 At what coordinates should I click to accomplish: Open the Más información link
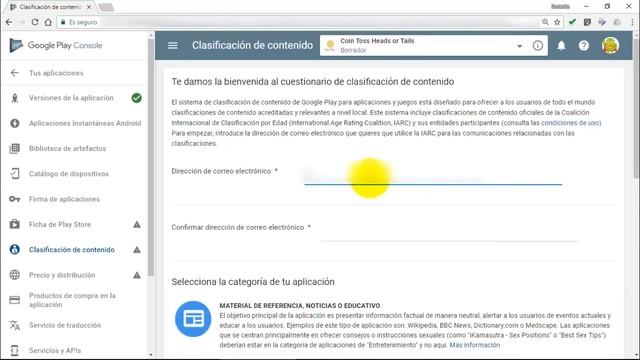(475, 345)
